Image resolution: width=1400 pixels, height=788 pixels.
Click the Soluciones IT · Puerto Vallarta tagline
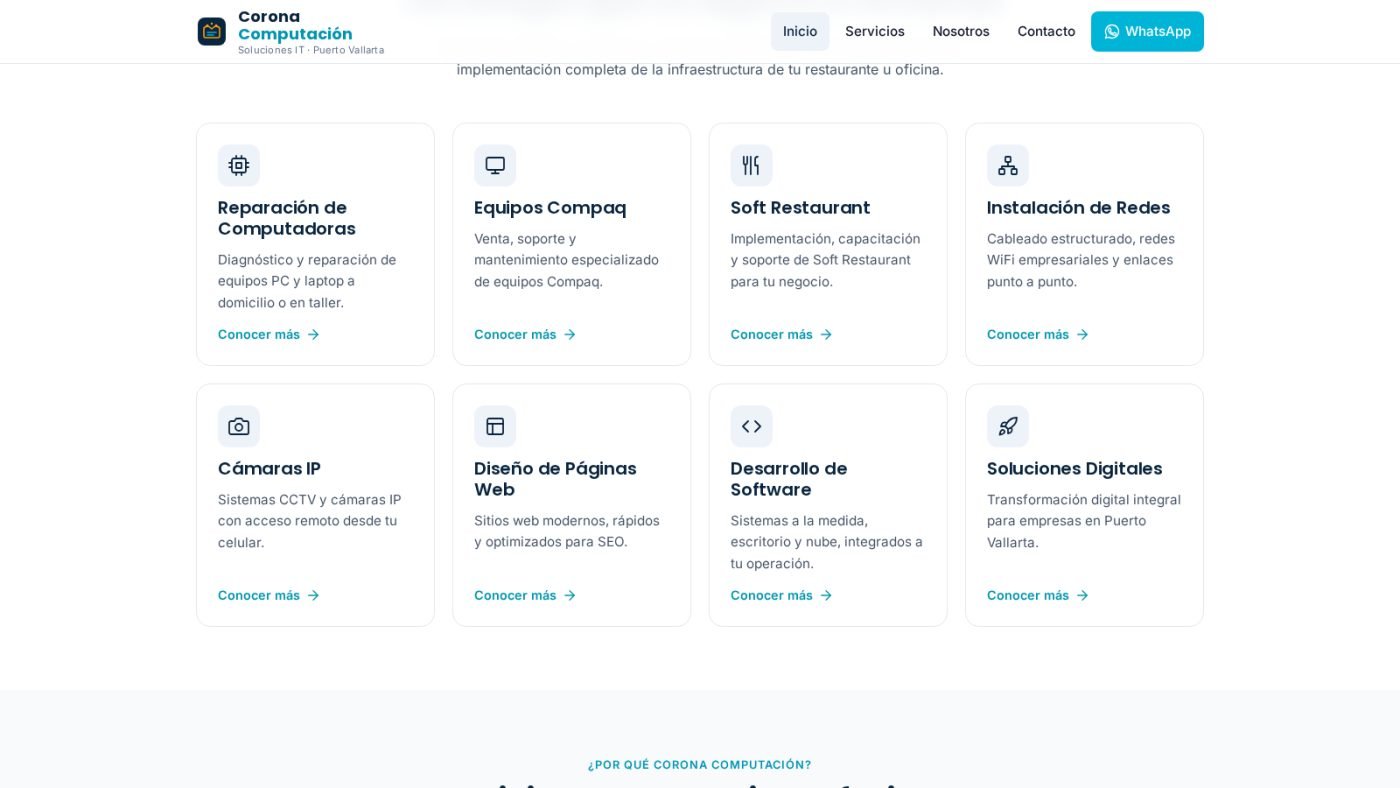311,50
